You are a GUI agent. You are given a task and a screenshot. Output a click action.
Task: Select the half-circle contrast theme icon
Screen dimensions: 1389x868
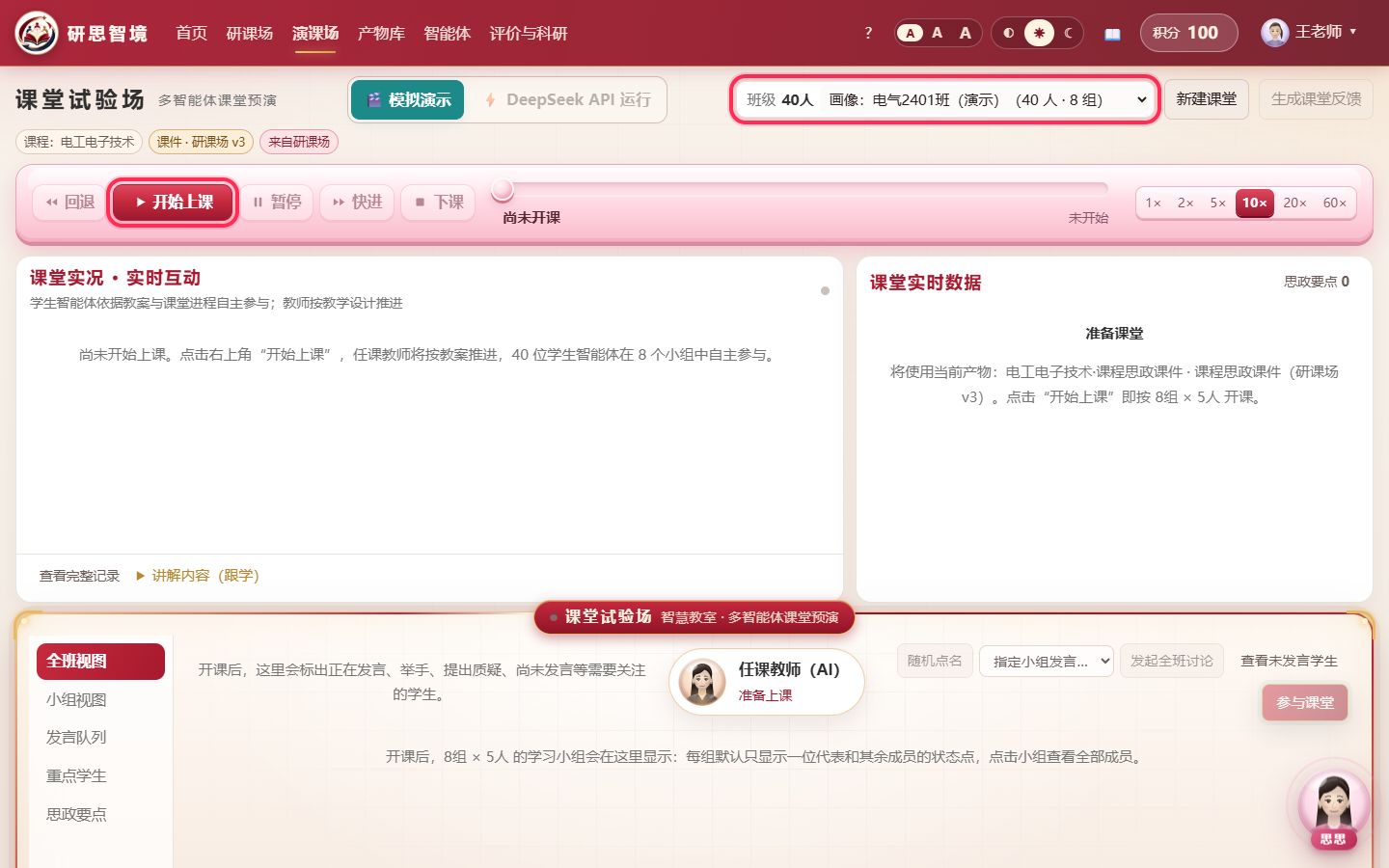[x=1009, y=33]
